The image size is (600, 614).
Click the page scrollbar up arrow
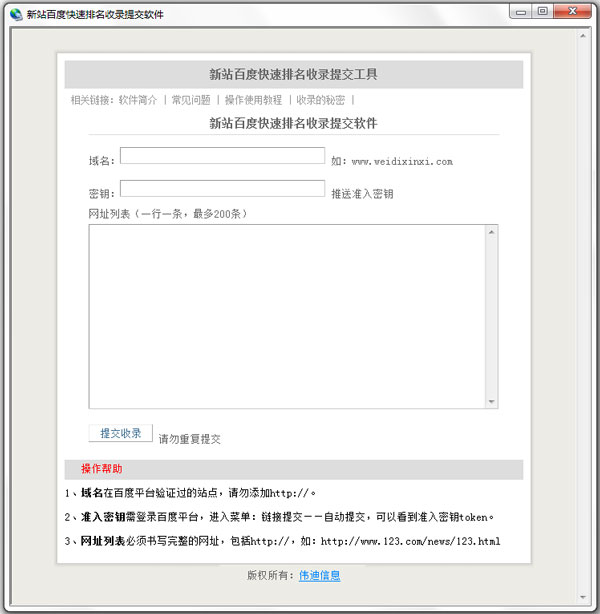583,36
